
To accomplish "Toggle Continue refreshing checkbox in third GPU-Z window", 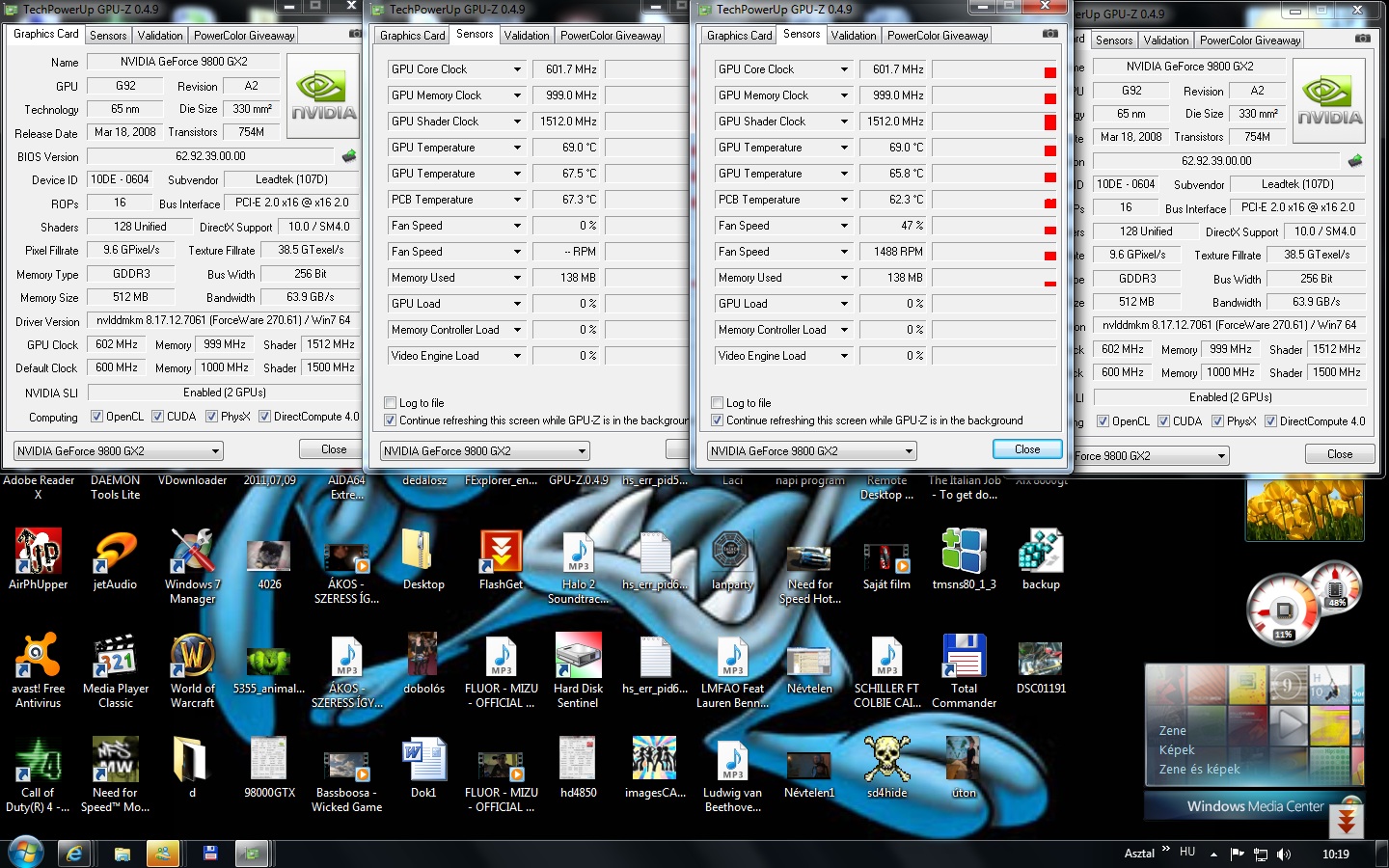I will 717,420.
